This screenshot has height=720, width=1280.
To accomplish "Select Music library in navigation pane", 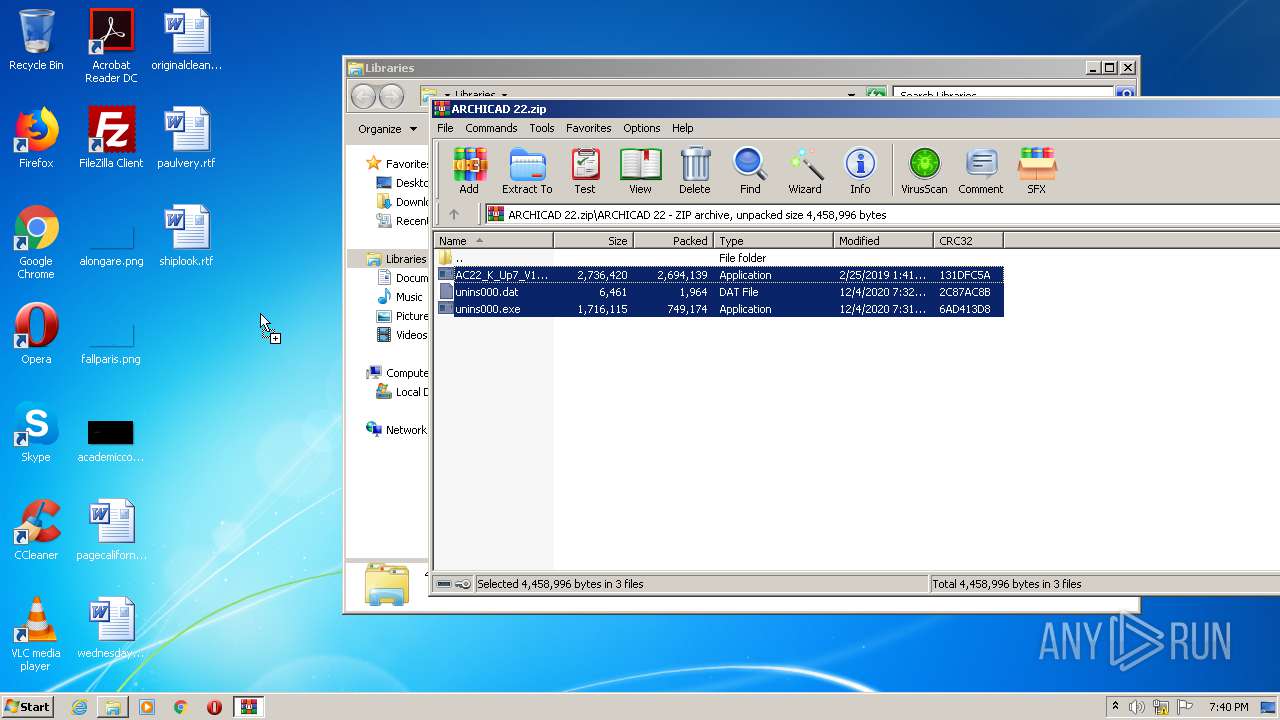I will coord(400,297).
